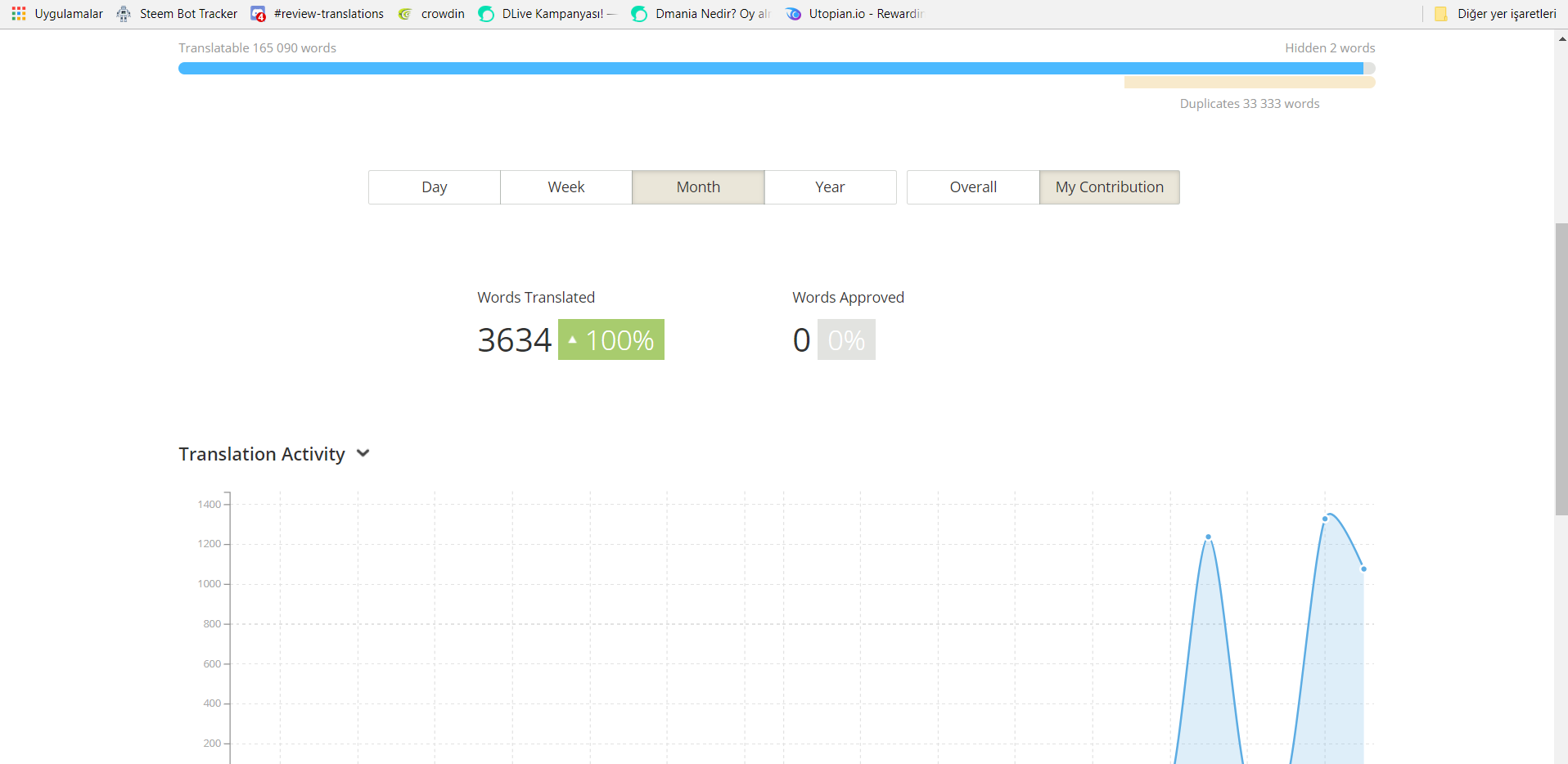Image resolution: width=1568 pixels, height=764 pixels.
Task: Expand the Translation Activity chevron
Action: 363,453
